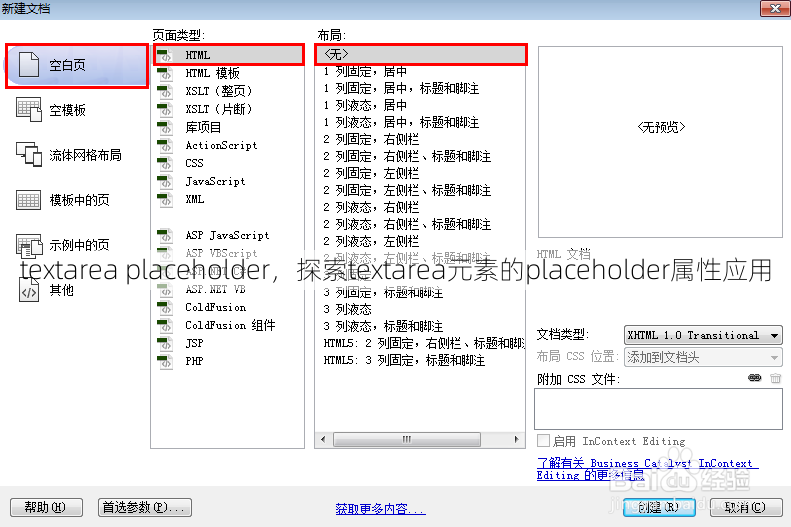Select layout HTML5: 3 列固定，标题和脚注
This screenshot has width=791, height=527.
click(404, 361)
